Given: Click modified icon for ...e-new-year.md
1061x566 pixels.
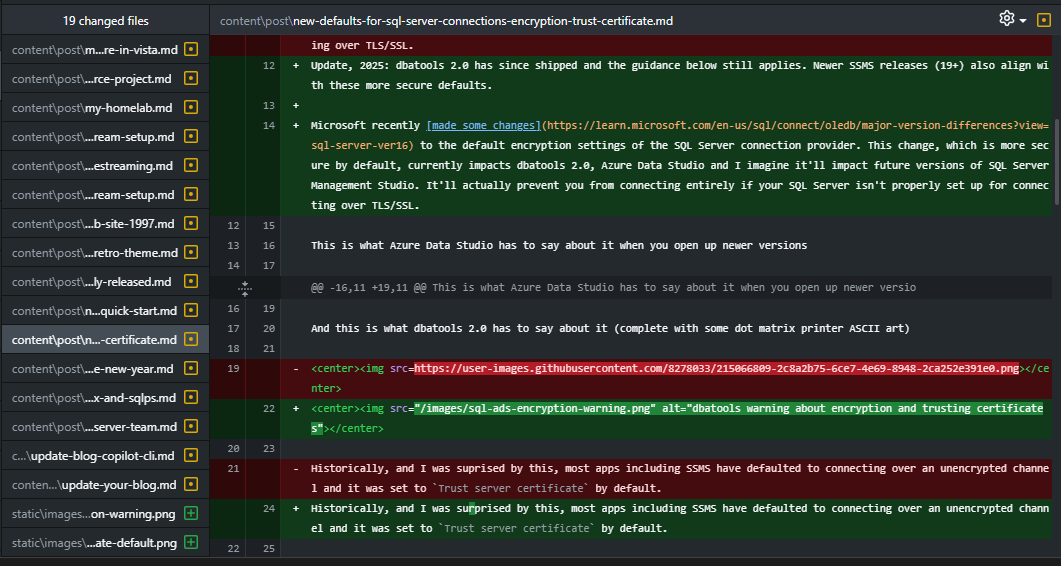Looking at the screenshot, I should pos(191,369).
